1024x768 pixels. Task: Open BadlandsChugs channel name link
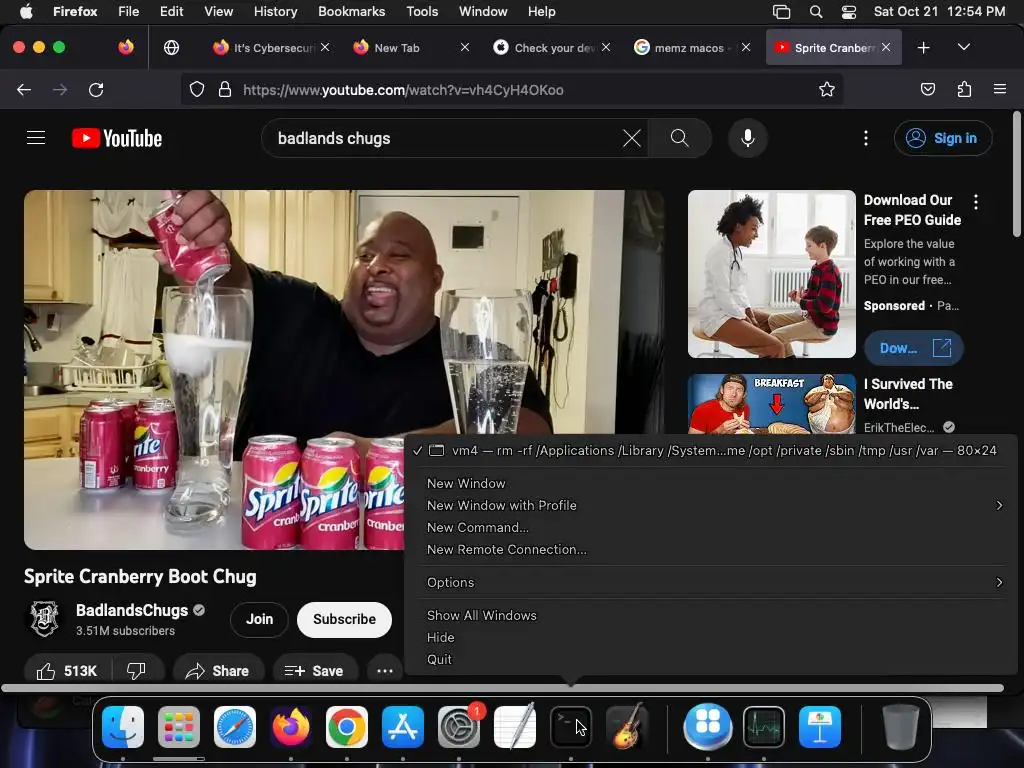click(132, 610)
